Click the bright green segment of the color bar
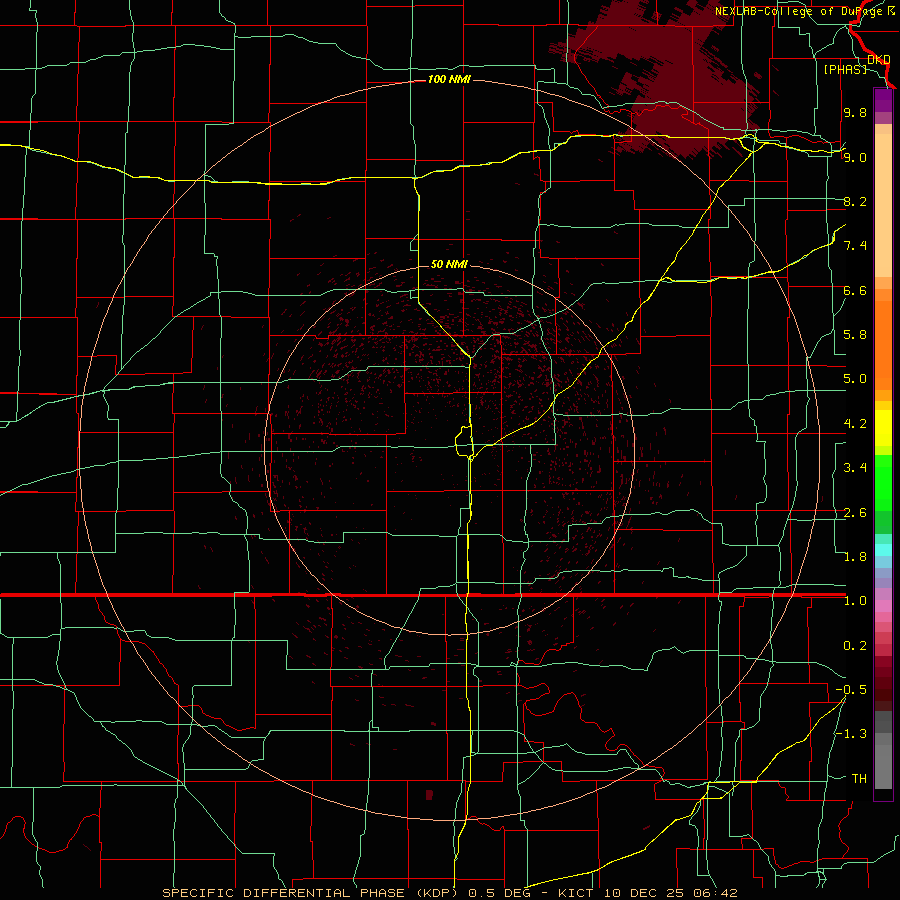The height and width of the screenshot is (900, 900). click(x=883, y=482)
